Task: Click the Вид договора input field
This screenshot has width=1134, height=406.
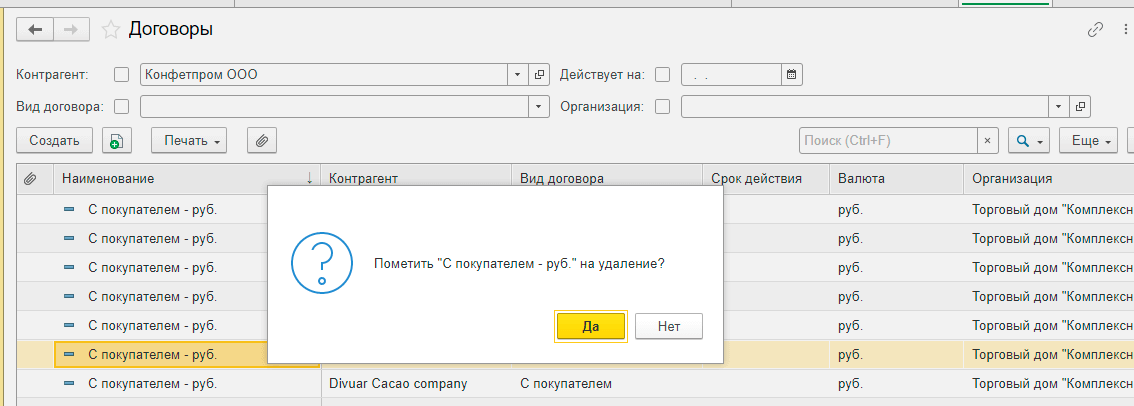Action: 335,106
